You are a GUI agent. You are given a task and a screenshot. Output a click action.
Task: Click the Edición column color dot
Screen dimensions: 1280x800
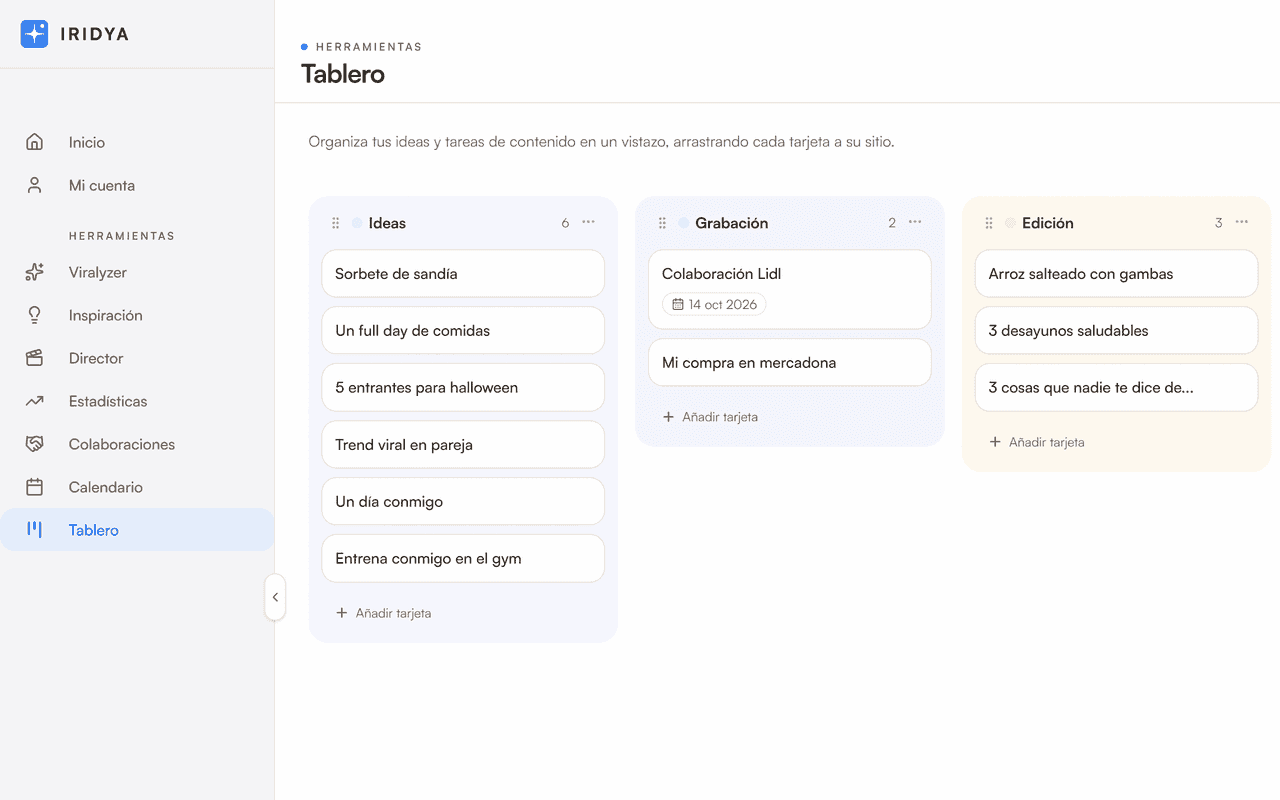click(1010, 223)
